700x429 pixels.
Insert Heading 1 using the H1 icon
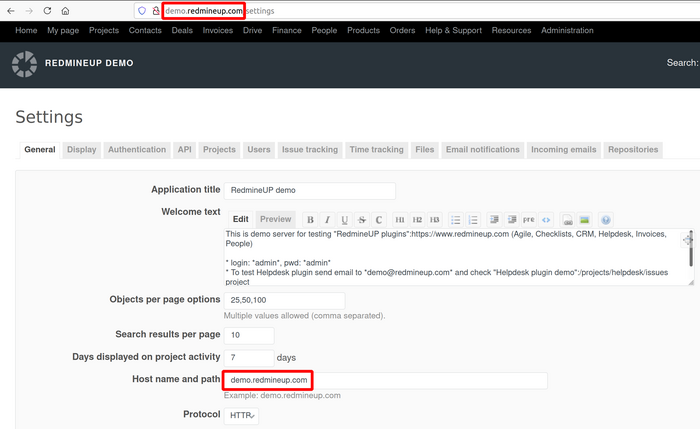click(400, 220)
